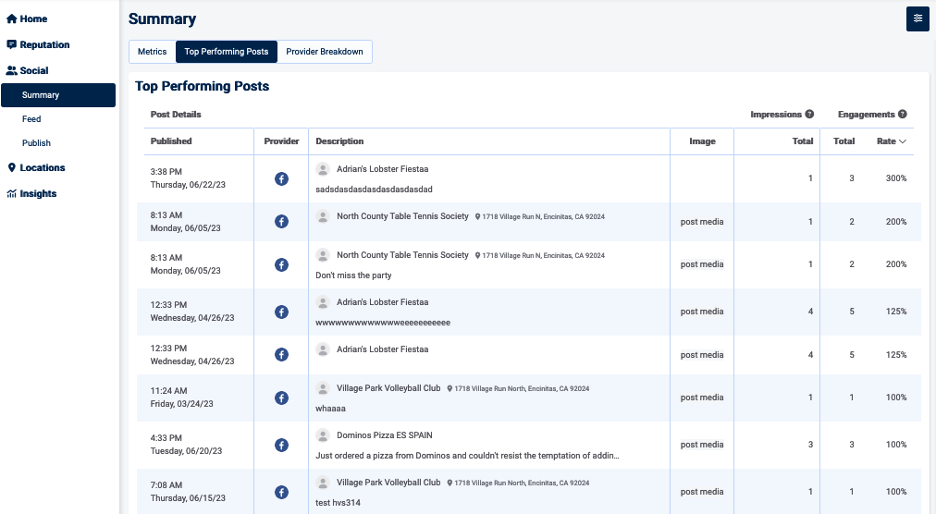Screen dimensions: 936x514
Task: Navigate to Home
Action: [x=33, y=19]
